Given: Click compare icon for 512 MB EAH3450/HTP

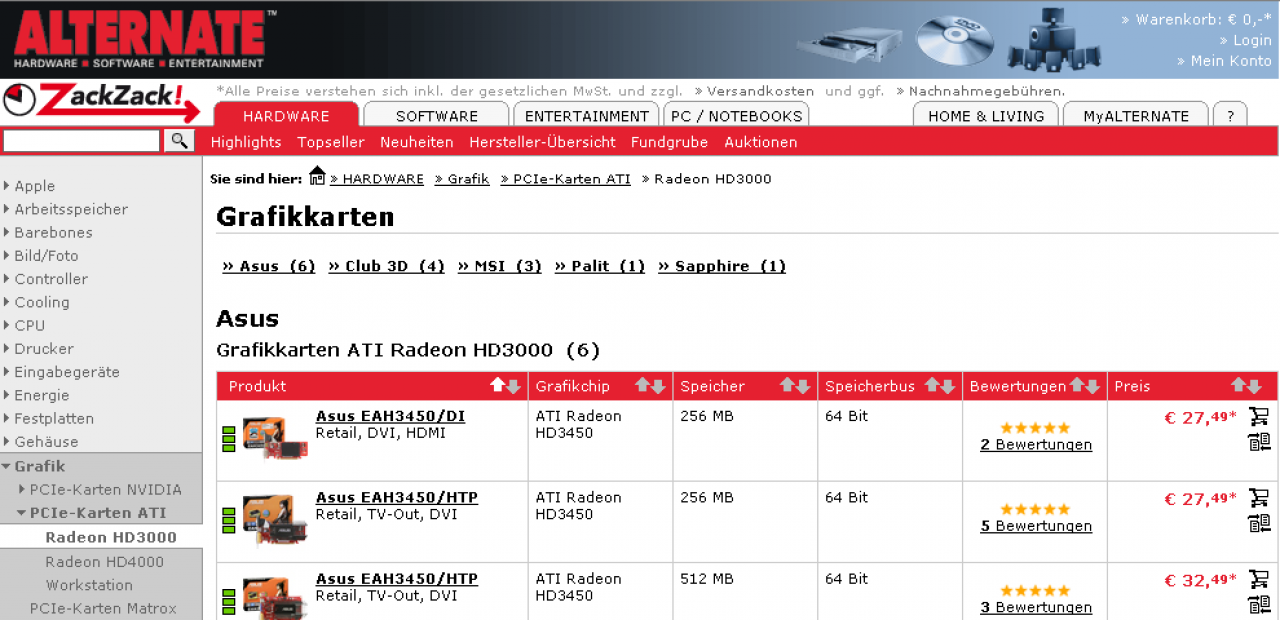Looking at the screenshot, I should point(1259,604).
